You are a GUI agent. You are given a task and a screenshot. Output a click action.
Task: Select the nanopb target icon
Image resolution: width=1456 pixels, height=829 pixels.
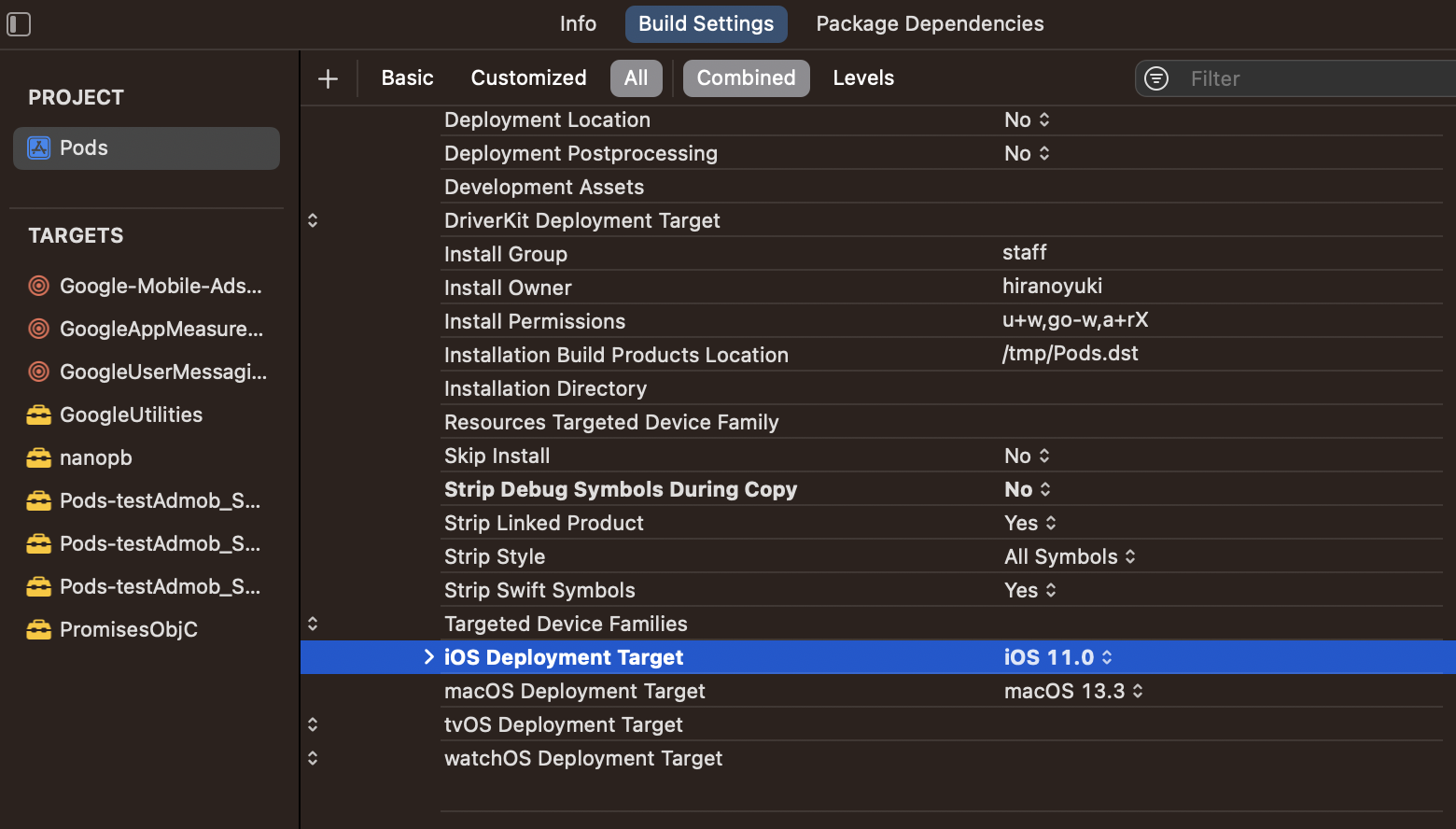click(38, 457)
